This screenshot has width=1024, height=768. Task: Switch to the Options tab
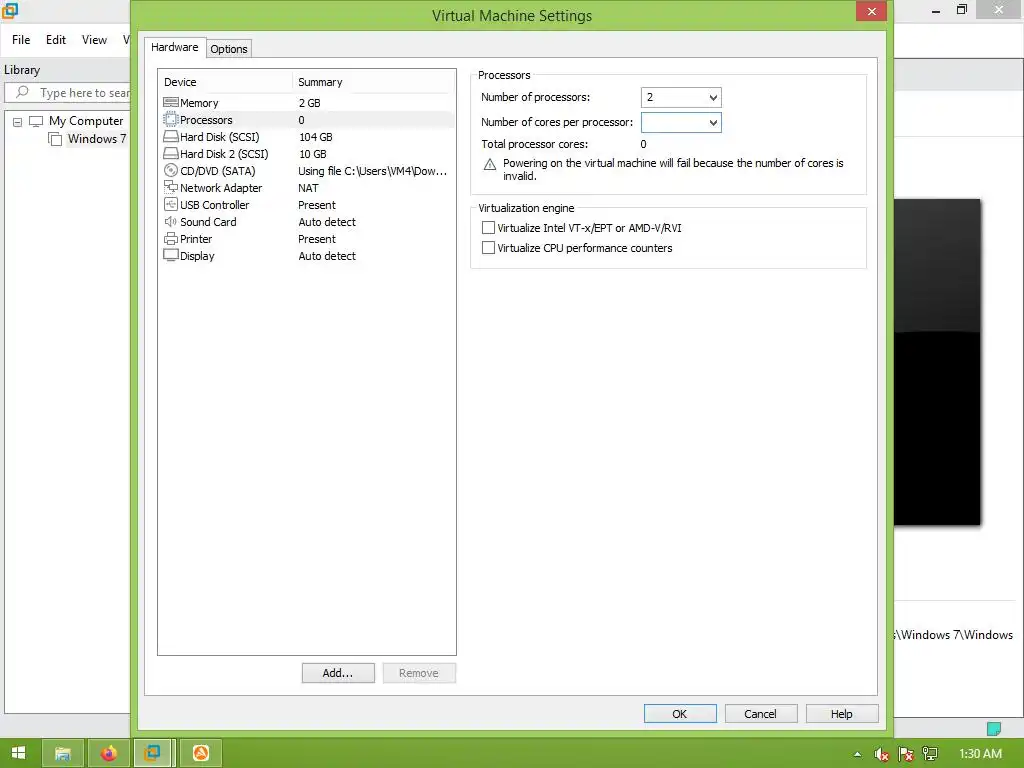tap(229, 49)
